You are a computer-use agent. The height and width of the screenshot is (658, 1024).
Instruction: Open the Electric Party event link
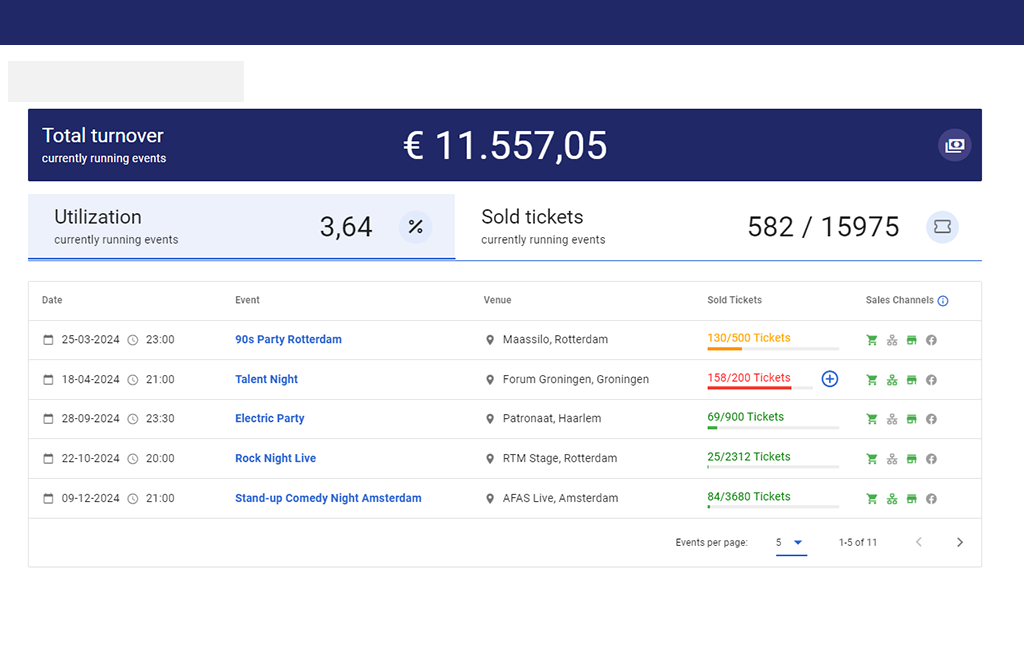[269, 419]
